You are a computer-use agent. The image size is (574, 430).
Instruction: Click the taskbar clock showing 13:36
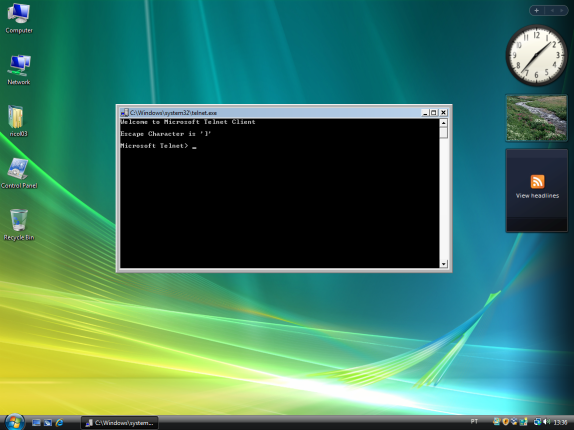(x=560, y=422)
